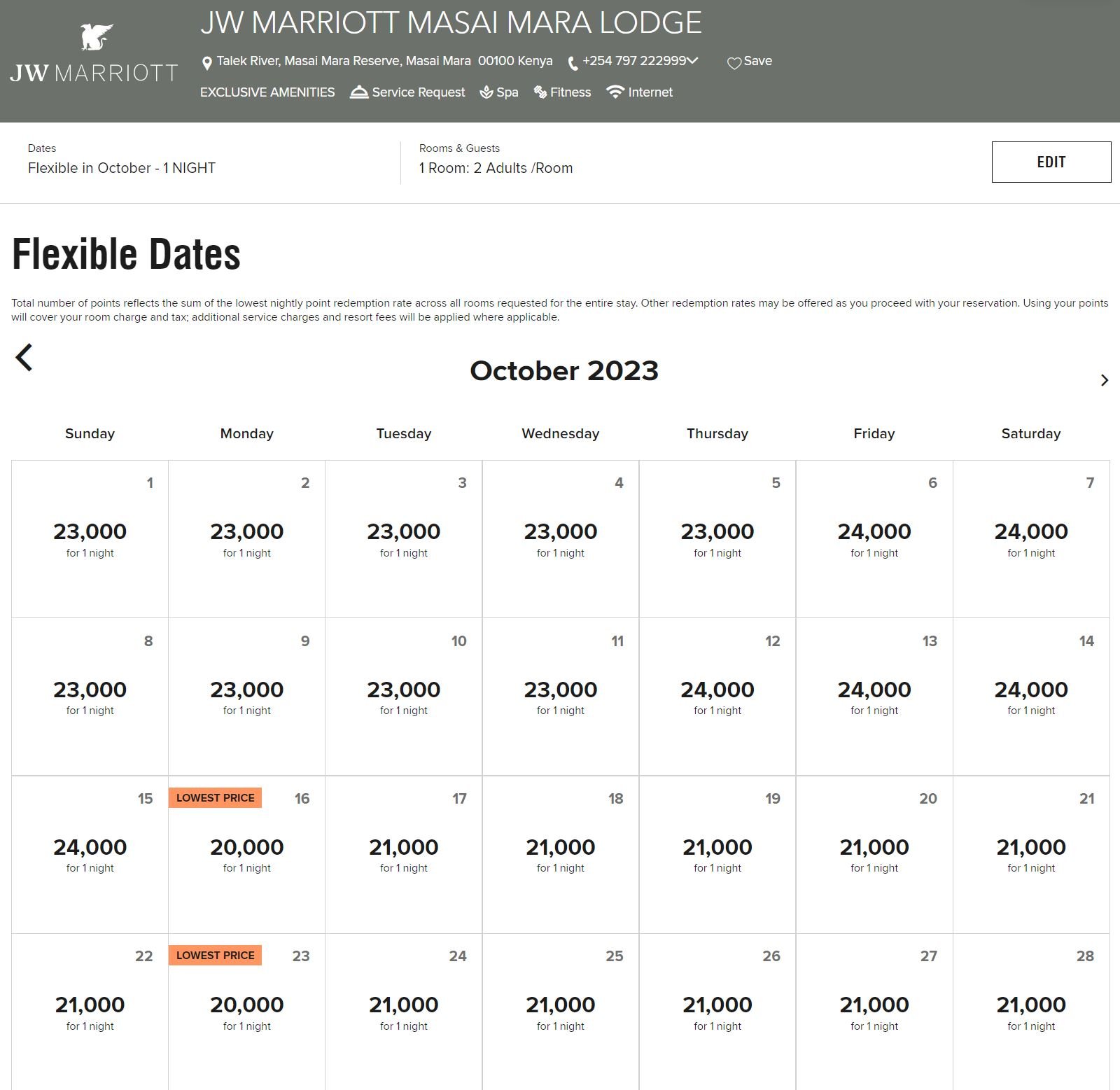Select October 22 date cell

[90, 1012]
